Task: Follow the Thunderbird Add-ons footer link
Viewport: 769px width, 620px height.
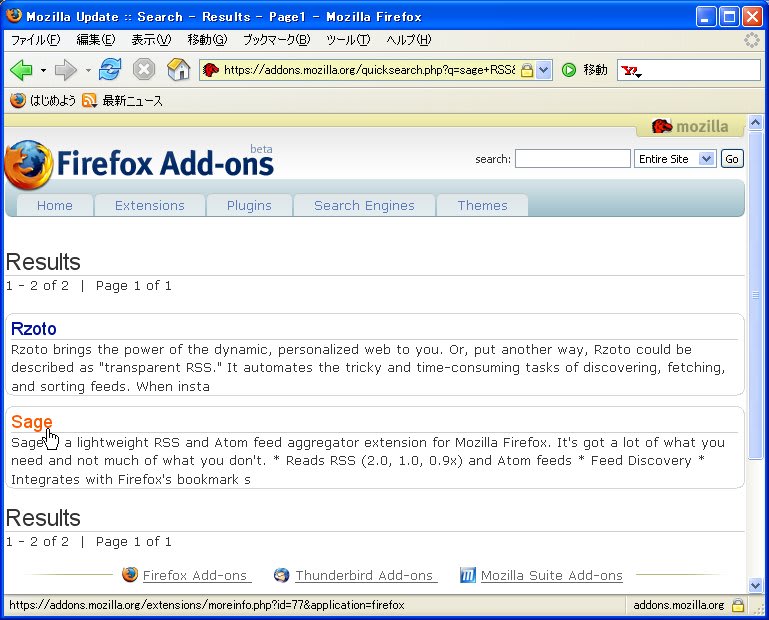Action: coord(364,575)
